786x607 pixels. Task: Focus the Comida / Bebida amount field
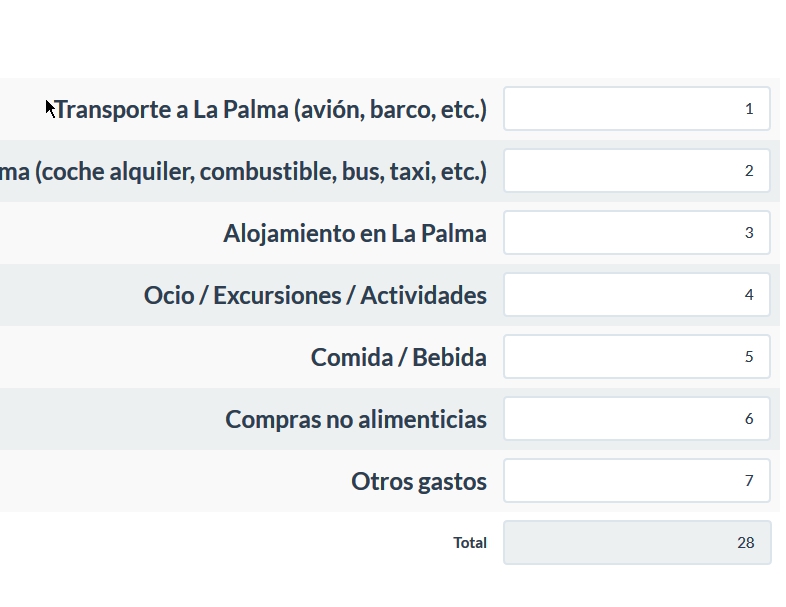pyautogui.click(x=636, y=357)
